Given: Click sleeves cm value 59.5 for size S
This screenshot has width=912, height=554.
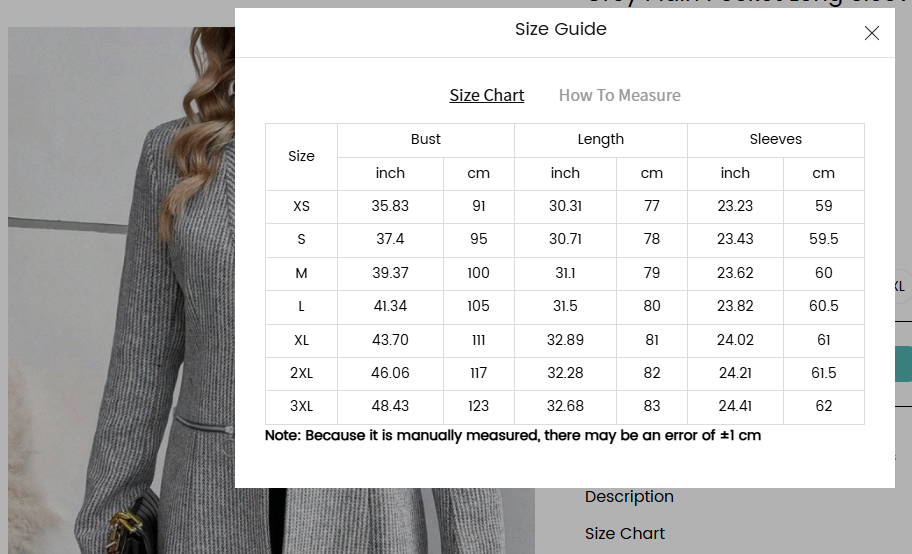Looking at the screenshot, I should point(823,240).
